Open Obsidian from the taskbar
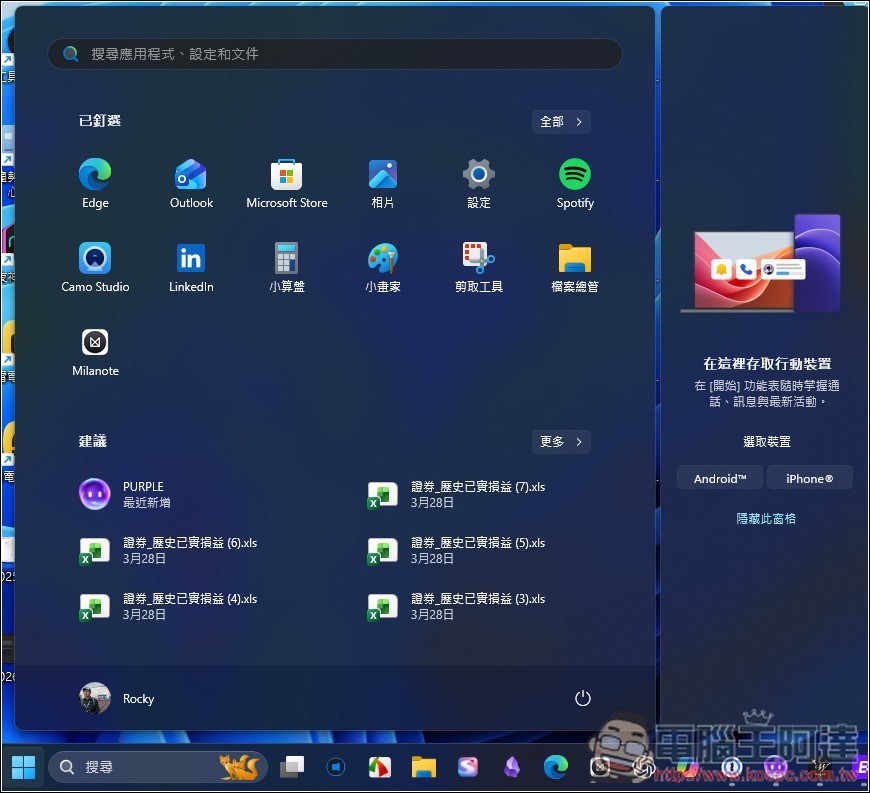 point(512,766)
